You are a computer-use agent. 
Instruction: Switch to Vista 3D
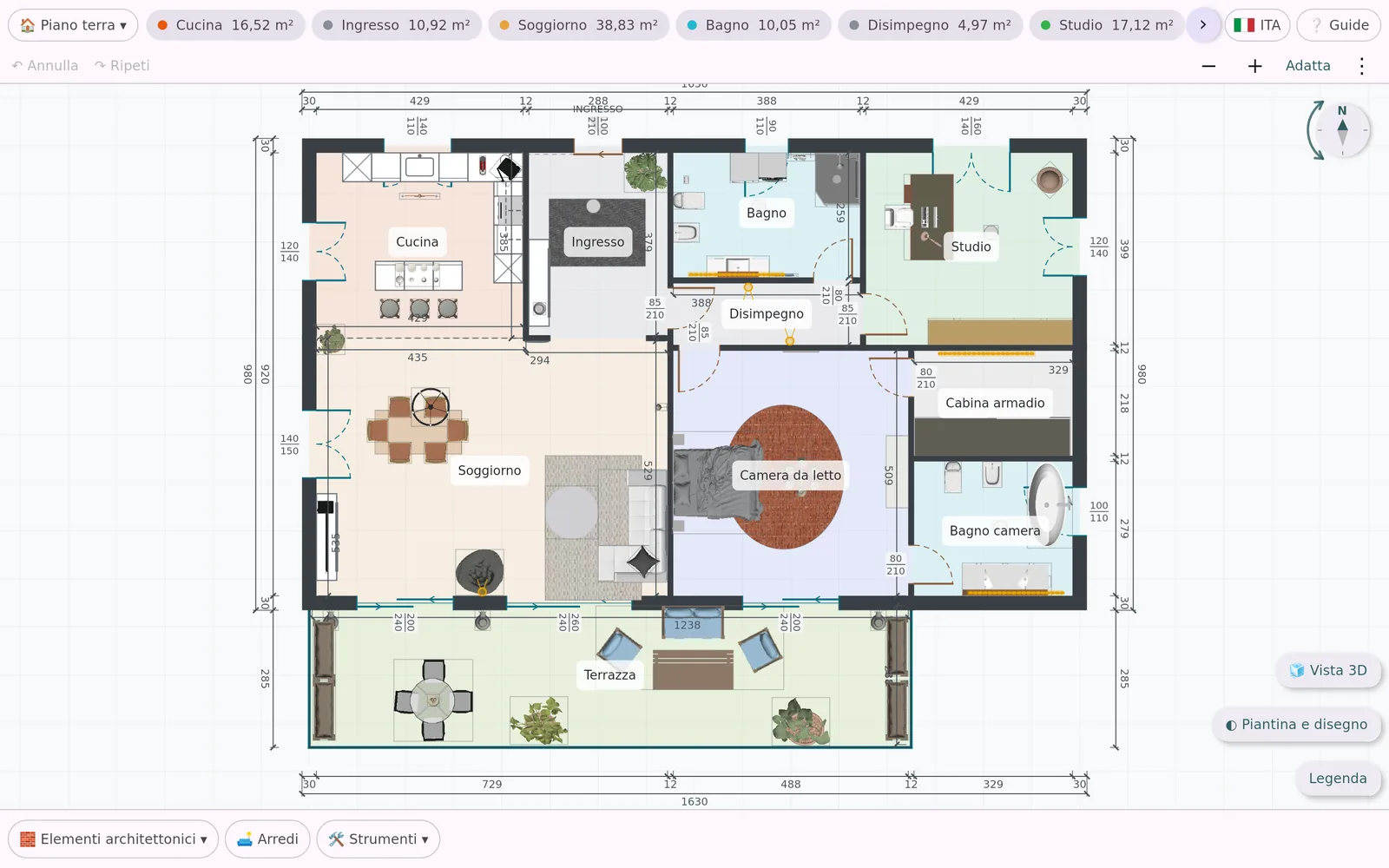(1328, 670)
